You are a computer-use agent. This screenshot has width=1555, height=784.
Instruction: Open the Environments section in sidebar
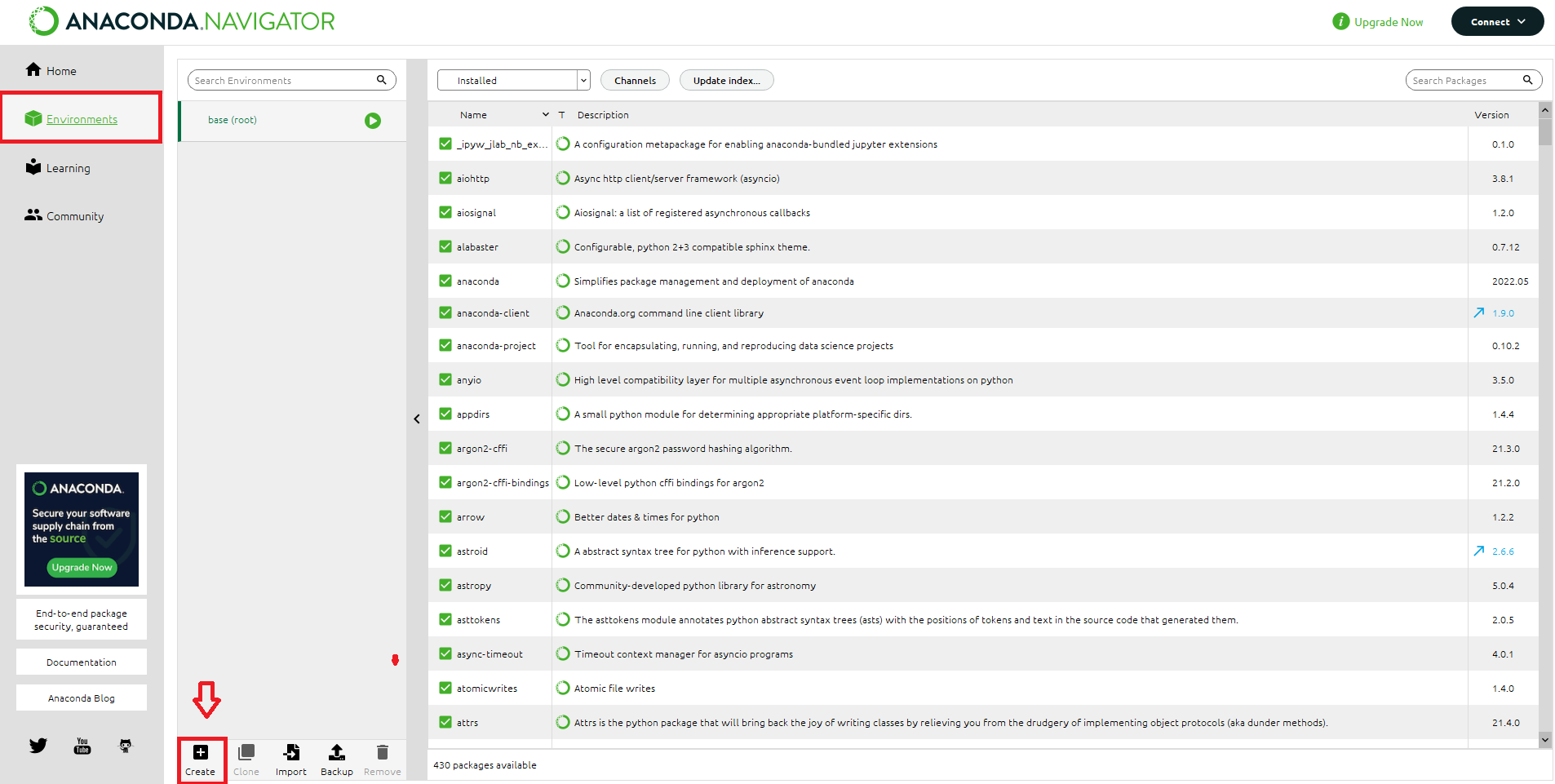coord(82,118)
